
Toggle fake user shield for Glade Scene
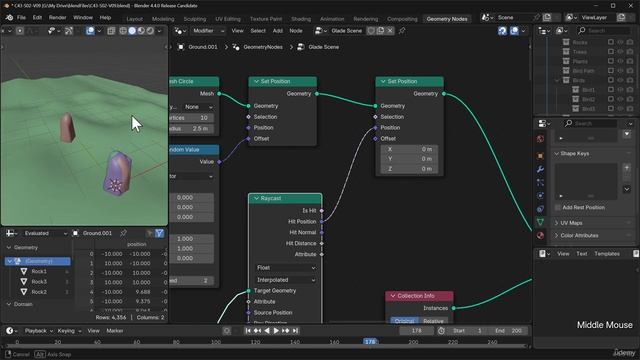371,31
